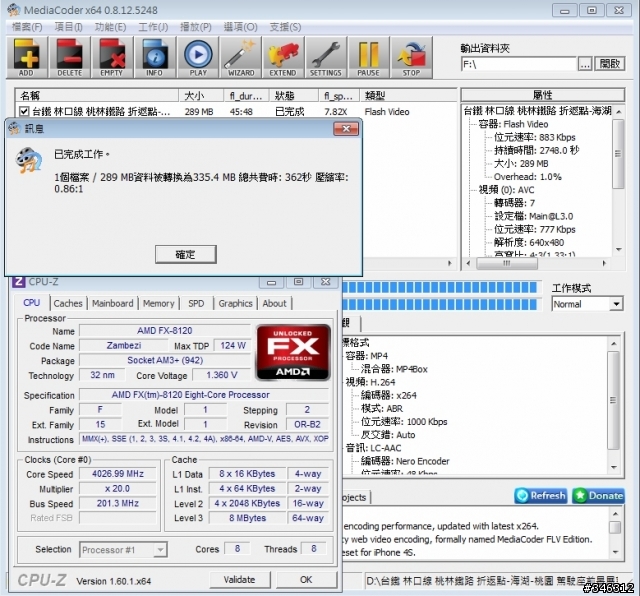The width and height of the screenshot is (640, 596).
Task: Select the 視頻: H.264 tree node
Action: 370,382
